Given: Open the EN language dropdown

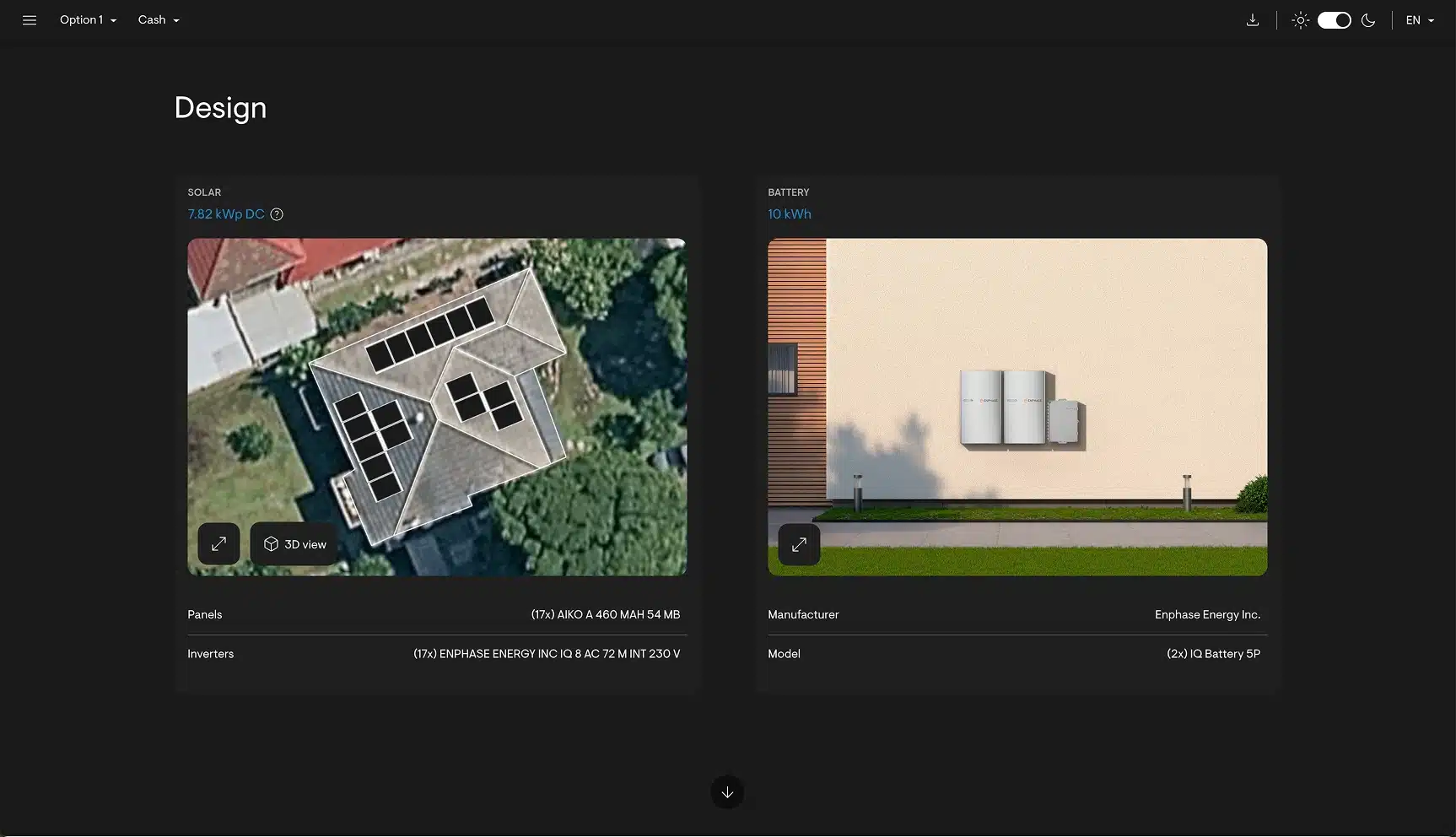Looking at the screenshot, I should (x=1420, y=20).
